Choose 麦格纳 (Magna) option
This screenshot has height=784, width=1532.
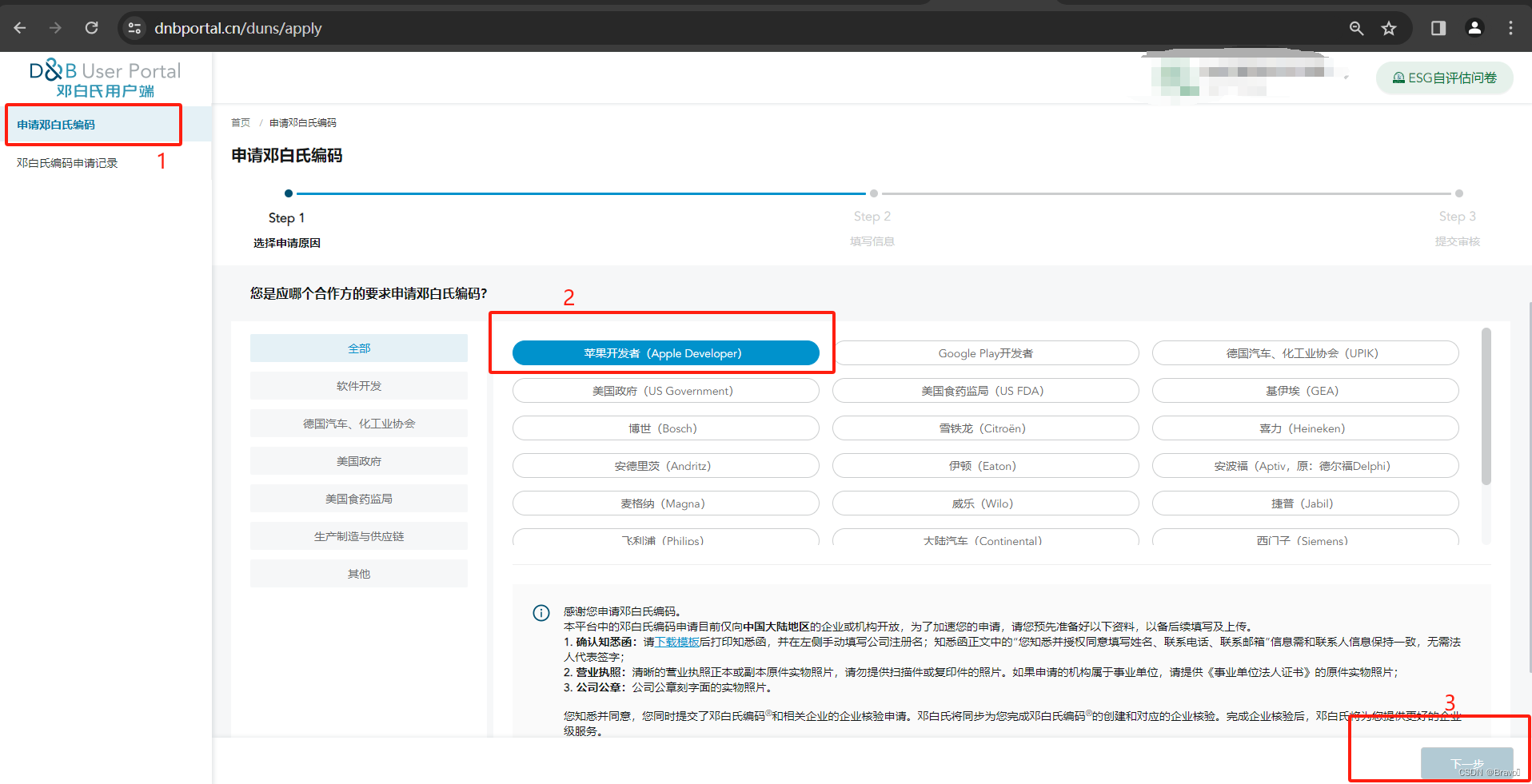pos(666,503)
